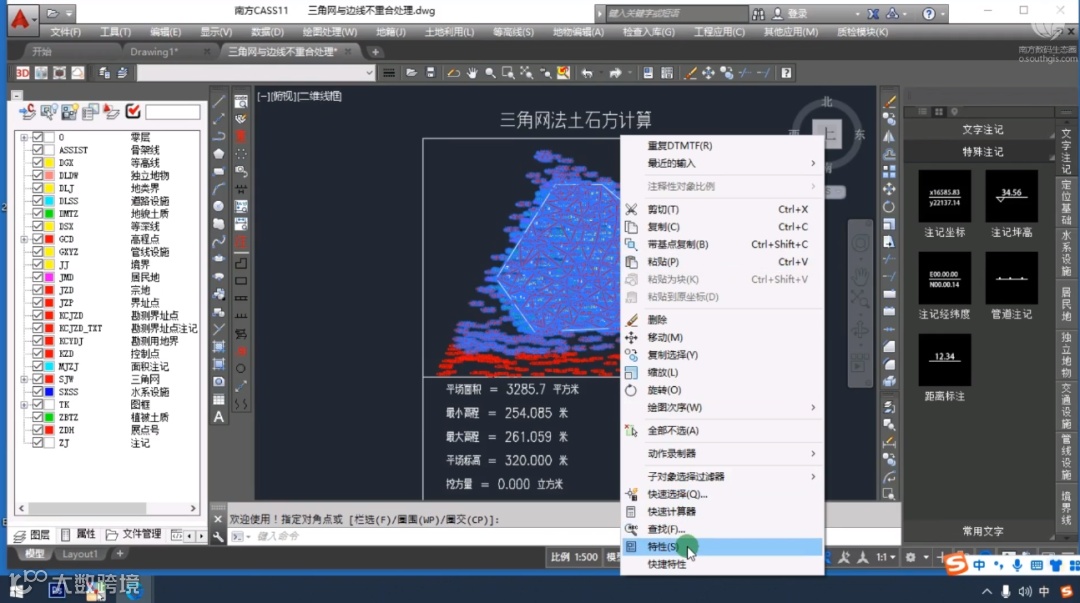Expand the 0 零层 tree node
Screen dimensions: 1080x603
24,137
